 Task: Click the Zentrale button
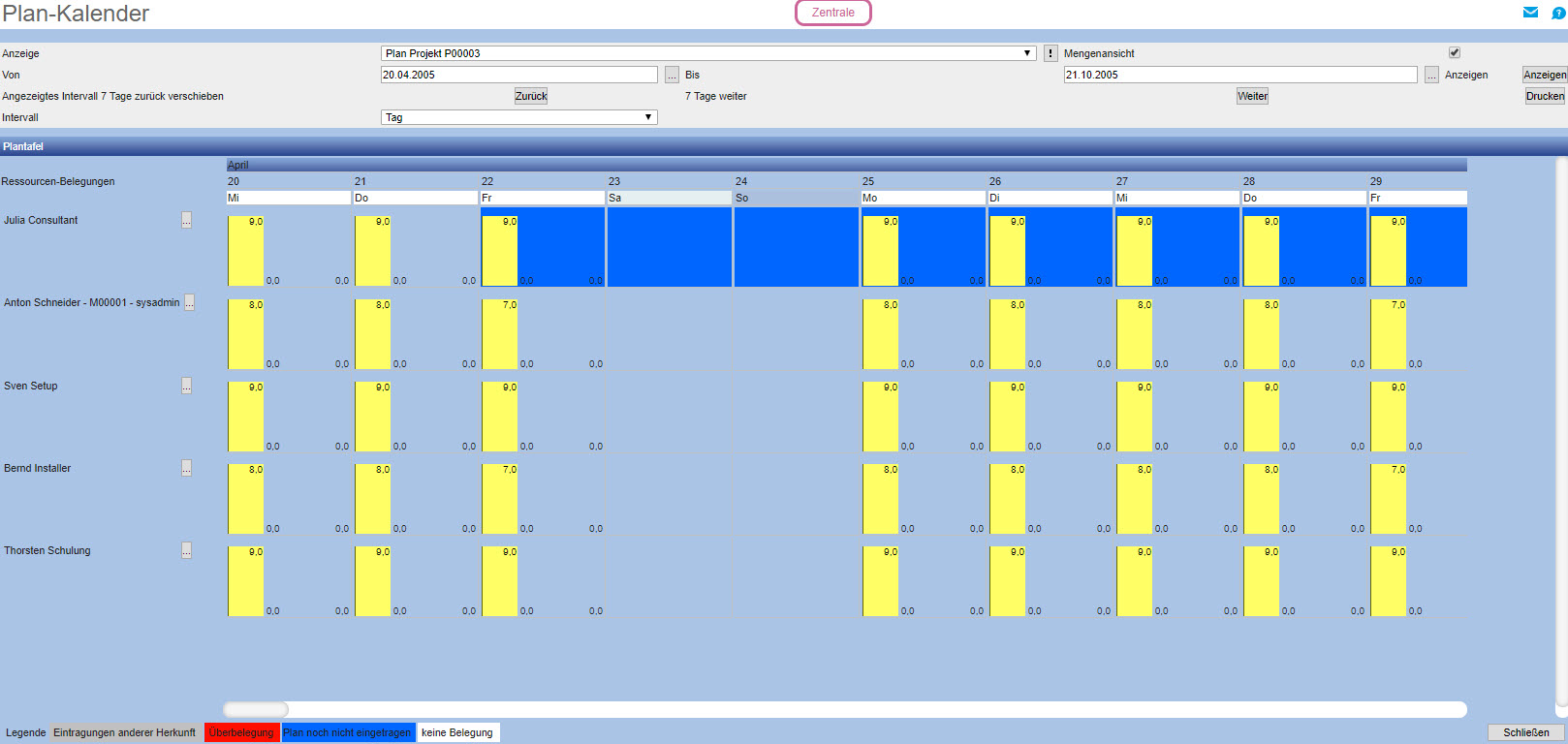point(833,13)
